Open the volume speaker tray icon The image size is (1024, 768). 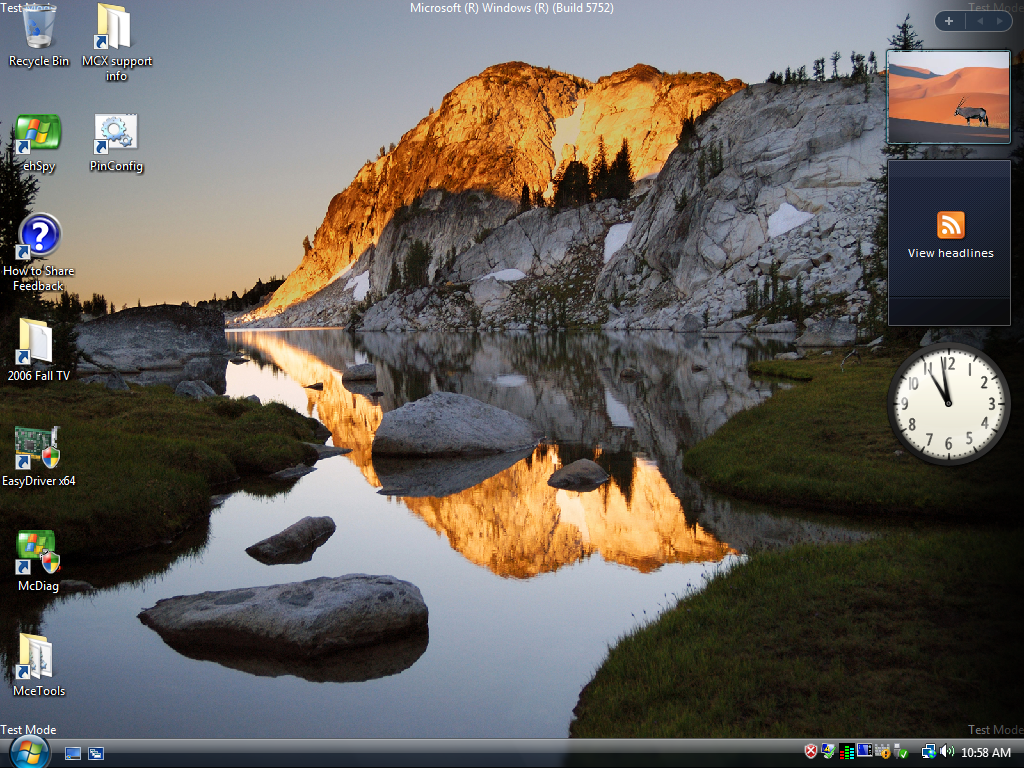947,752
